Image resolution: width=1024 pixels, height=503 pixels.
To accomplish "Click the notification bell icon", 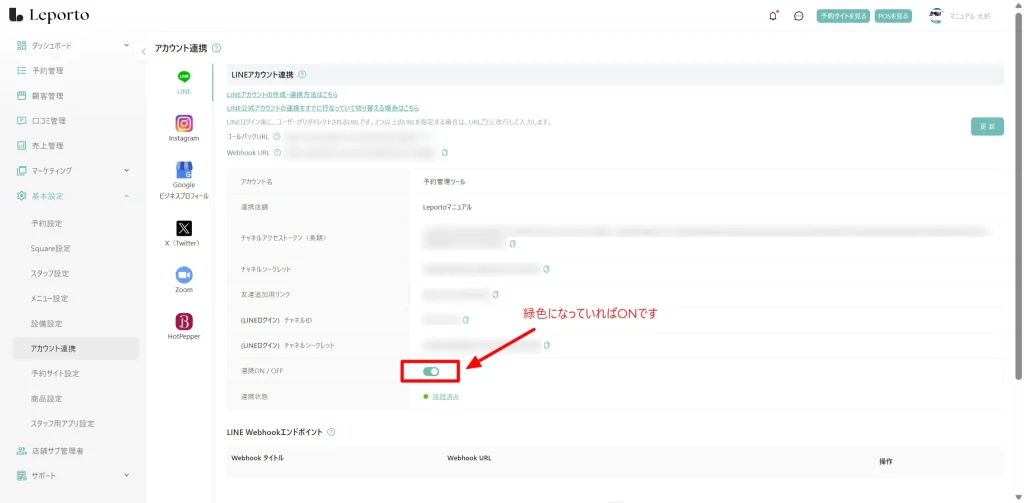I will coord(772,16).
